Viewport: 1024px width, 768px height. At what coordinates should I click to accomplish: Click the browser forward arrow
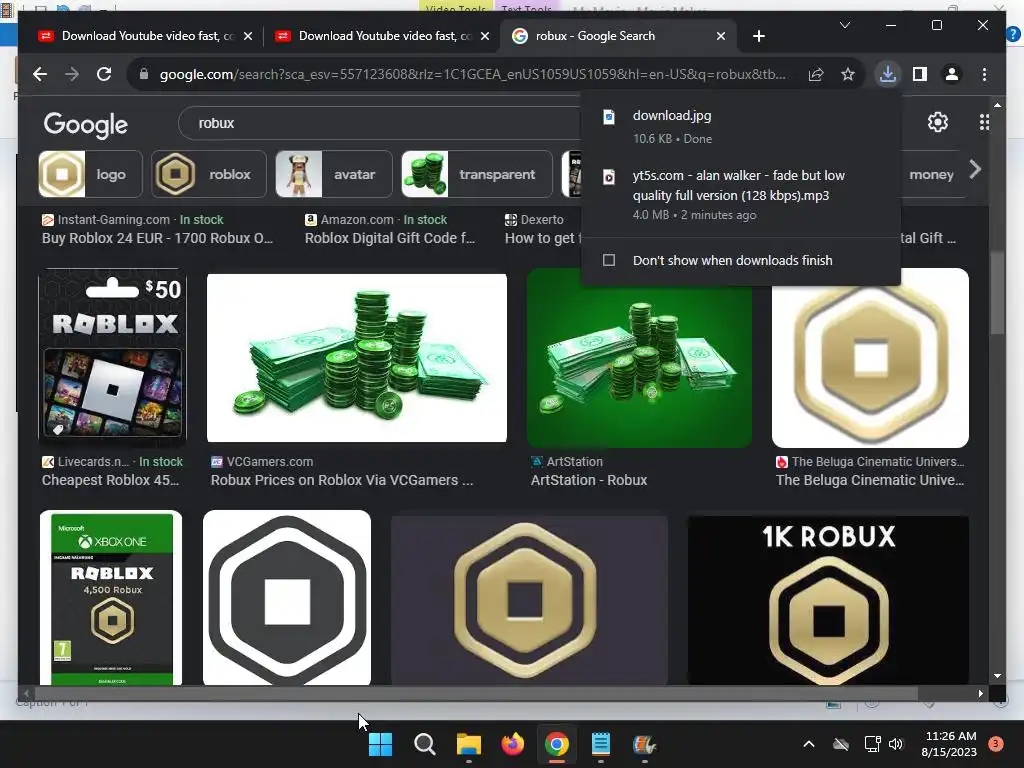tap(72, 74)
